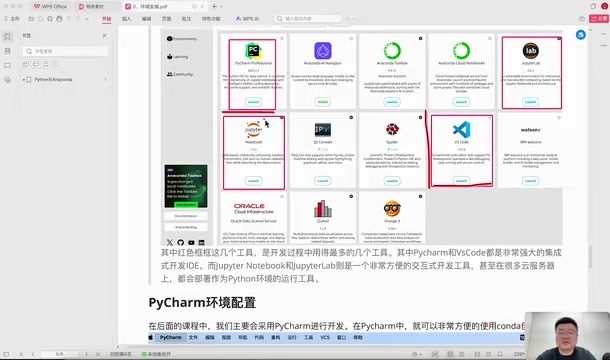610x360 pixels.
Task: Click the Documentation button in Anaconda sidebar
Action: pyautogui.click(x=186, y=216)
